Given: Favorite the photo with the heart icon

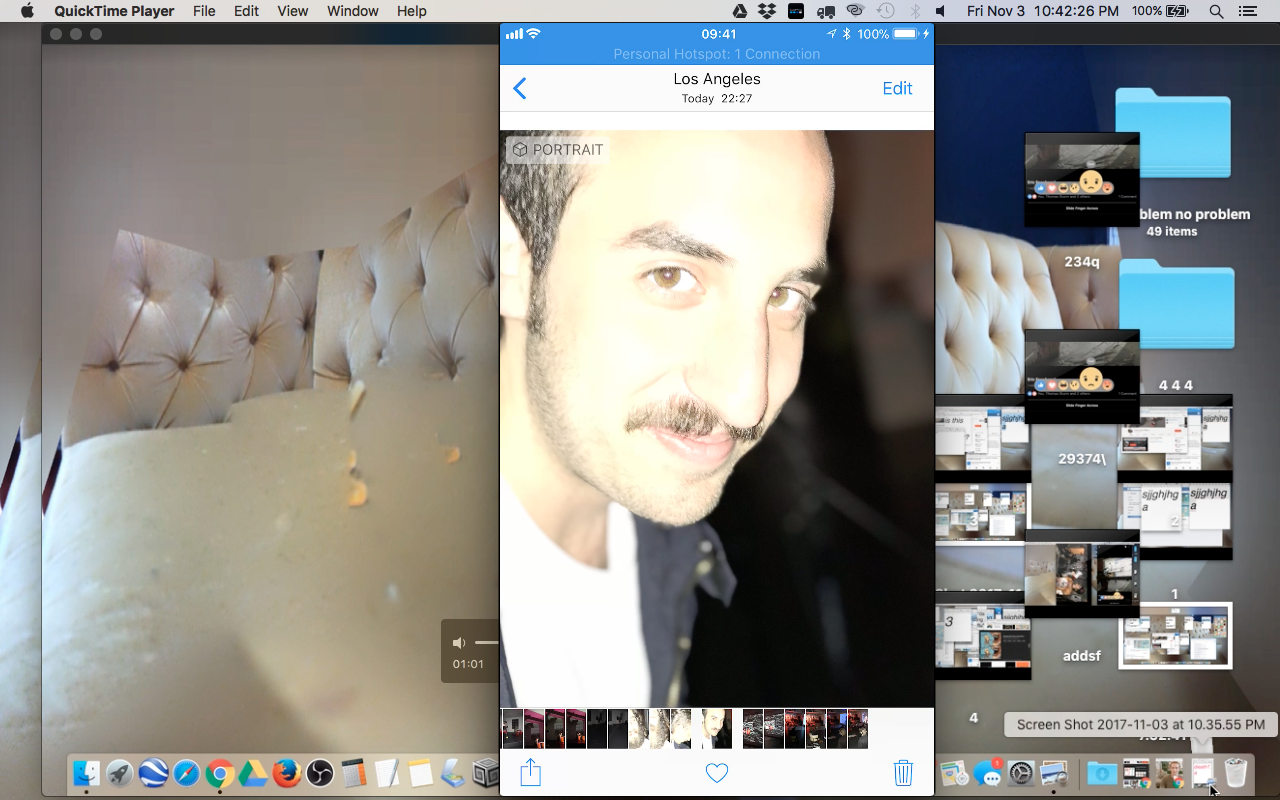Looking at the screenshot, I should (x=716, y=772).
